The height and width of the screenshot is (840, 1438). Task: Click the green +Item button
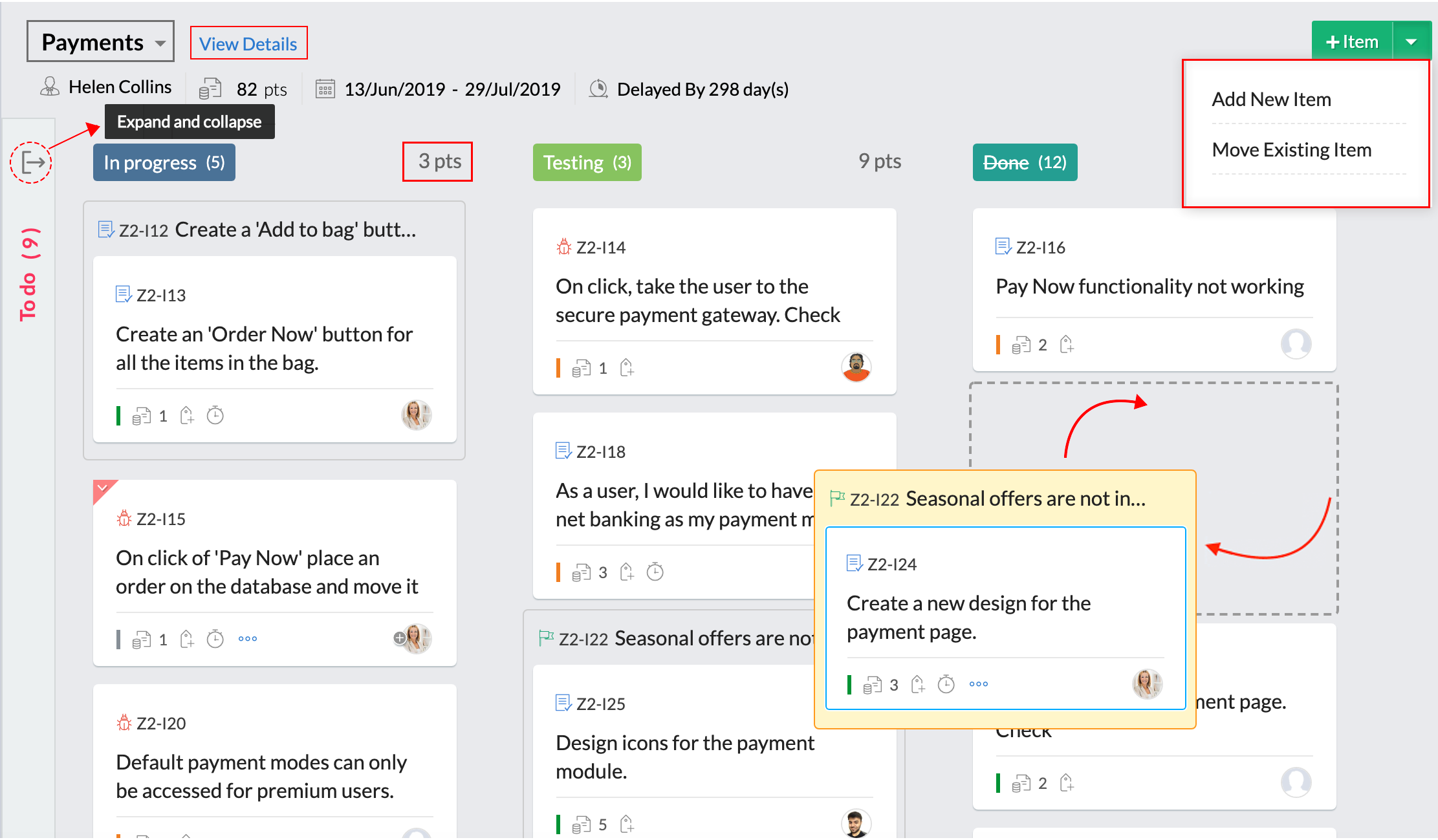pos(1352,42)
